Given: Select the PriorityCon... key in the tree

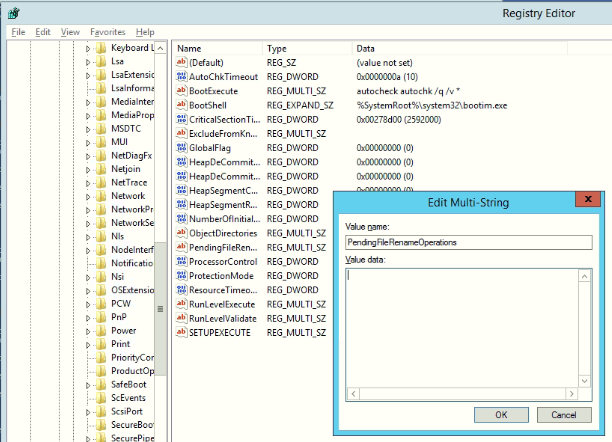Looking at the screenshot, I should (x=132, y=358).
